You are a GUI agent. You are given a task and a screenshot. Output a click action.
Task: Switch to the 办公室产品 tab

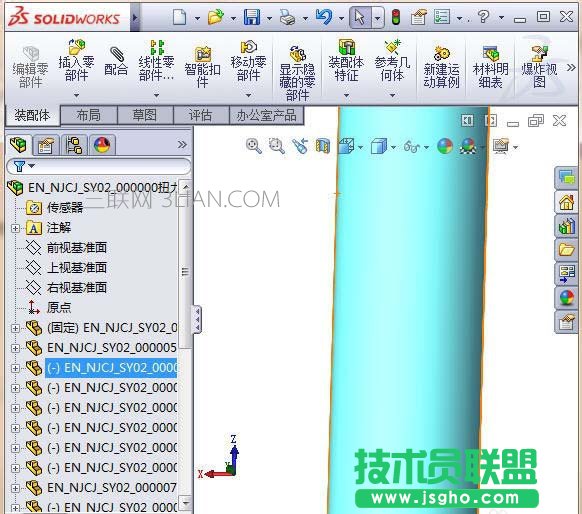click(x=267, y=115)
